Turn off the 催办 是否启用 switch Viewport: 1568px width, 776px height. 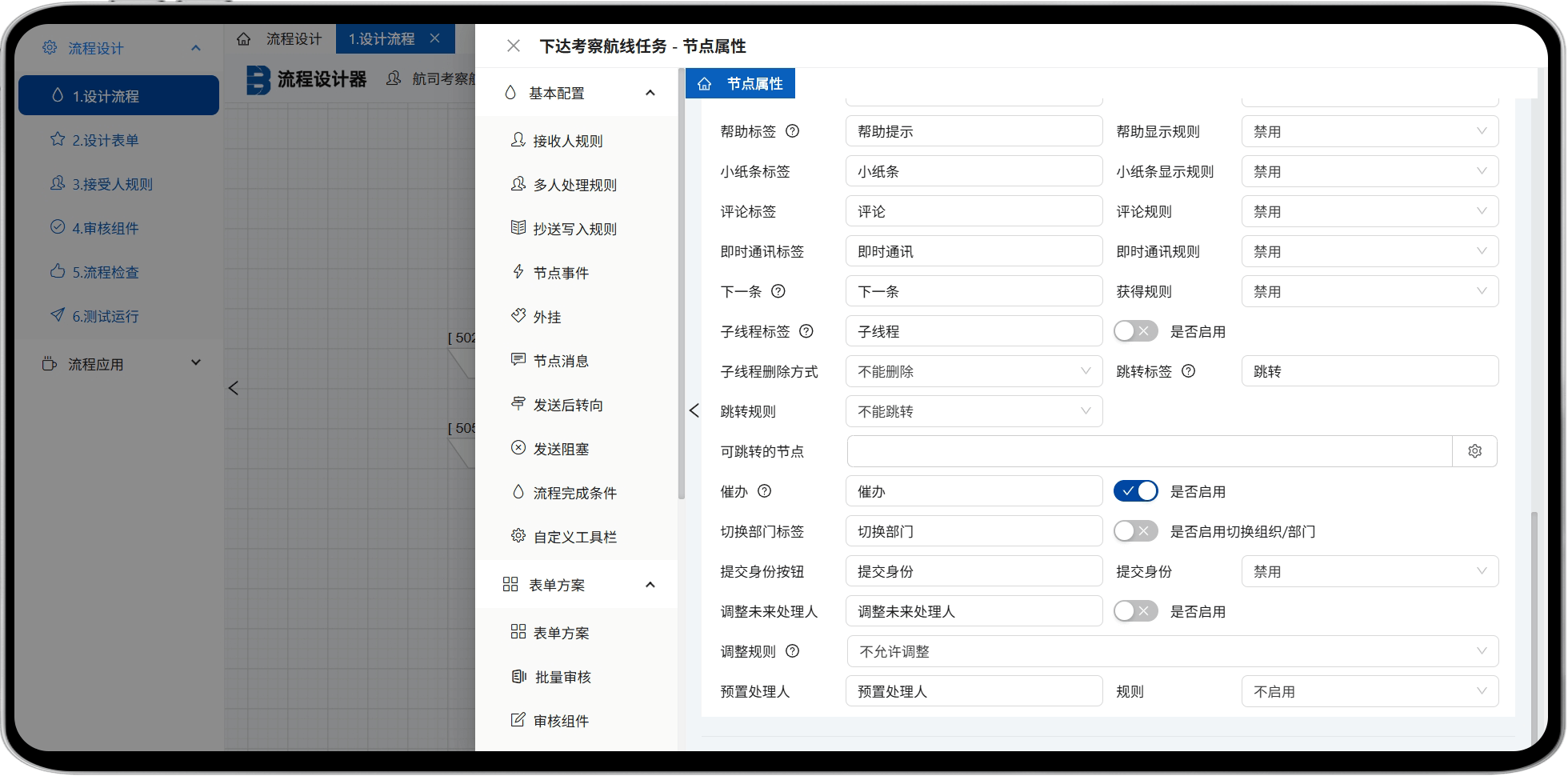pyautogui.click(x=1135, y=491)
